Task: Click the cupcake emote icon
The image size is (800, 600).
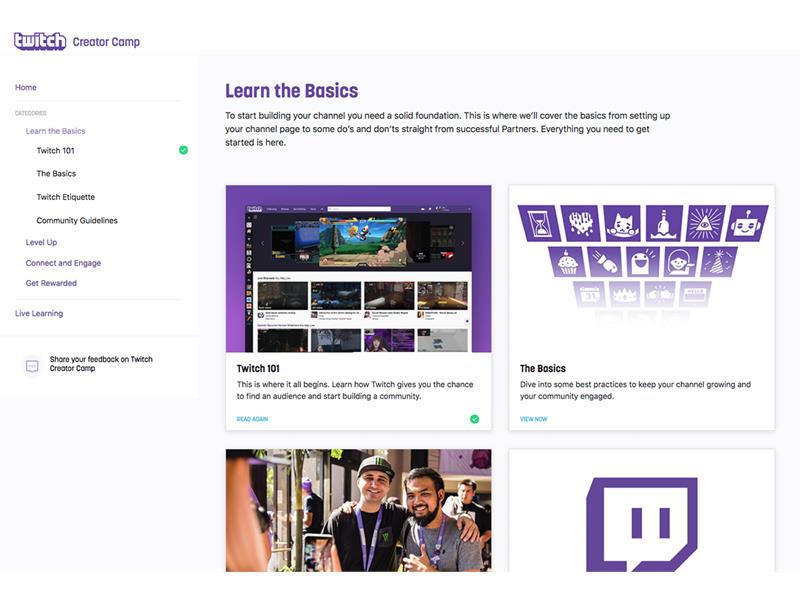Action: (567, 262)
